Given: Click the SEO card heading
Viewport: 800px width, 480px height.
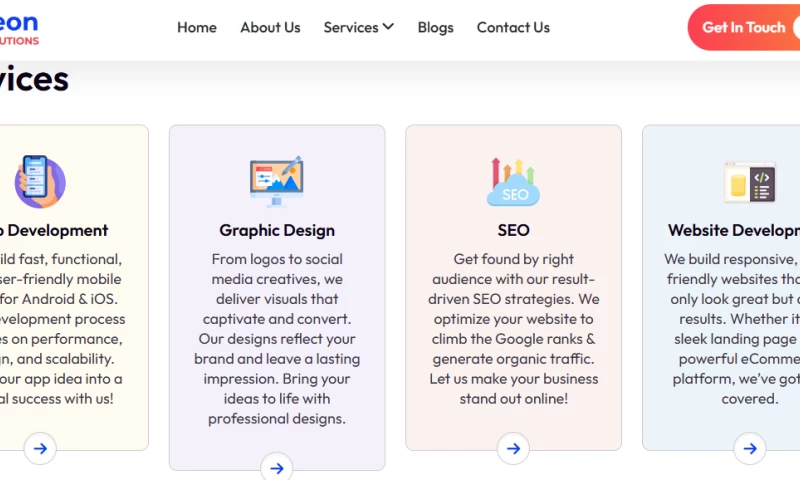Looking at the screenshot, I should tap(513, 230).
